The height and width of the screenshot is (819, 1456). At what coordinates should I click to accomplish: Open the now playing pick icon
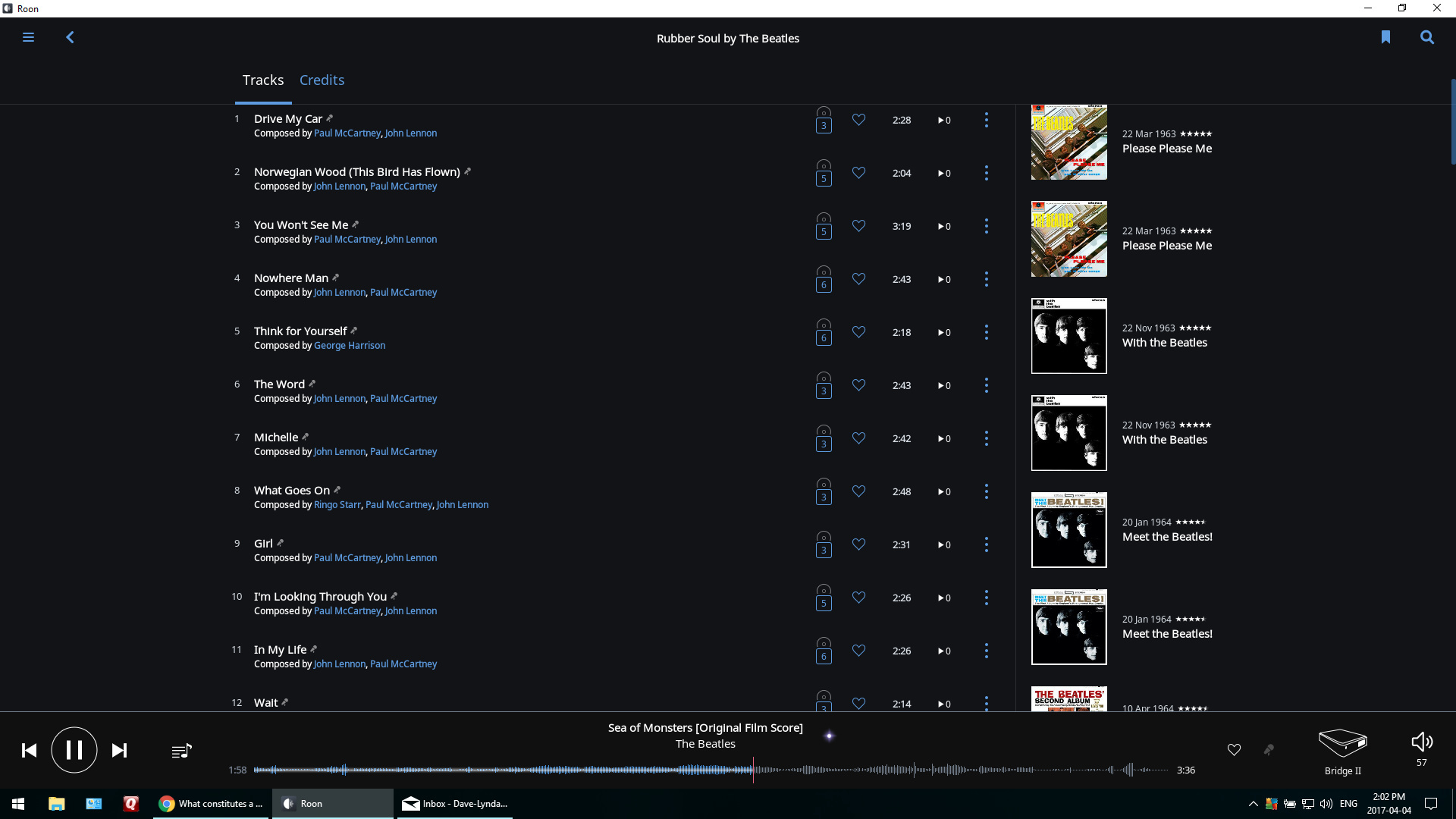coord(1269,750)
